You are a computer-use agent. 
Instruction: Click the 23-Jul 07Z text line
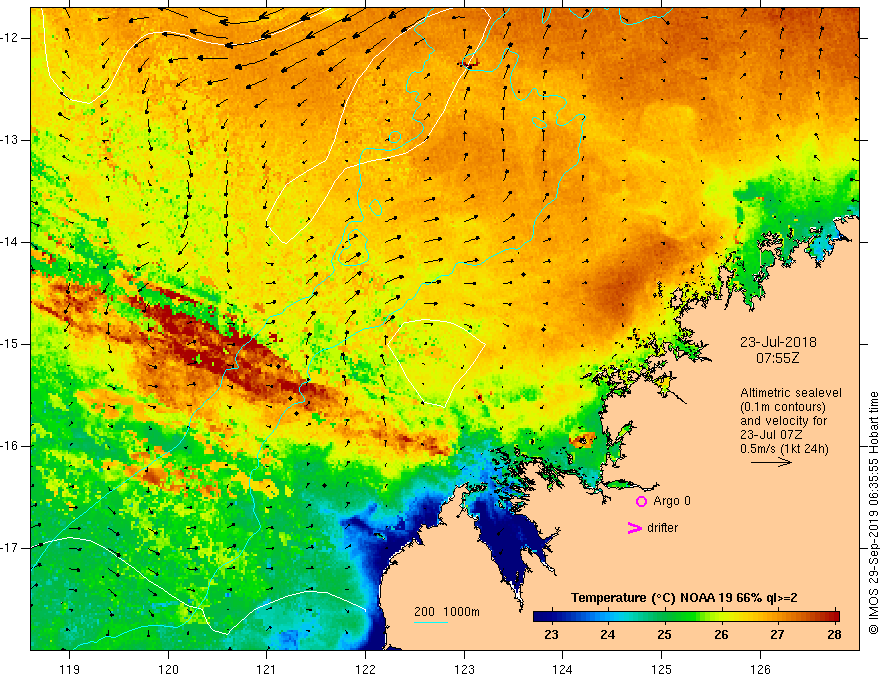(x=771, y=435)
